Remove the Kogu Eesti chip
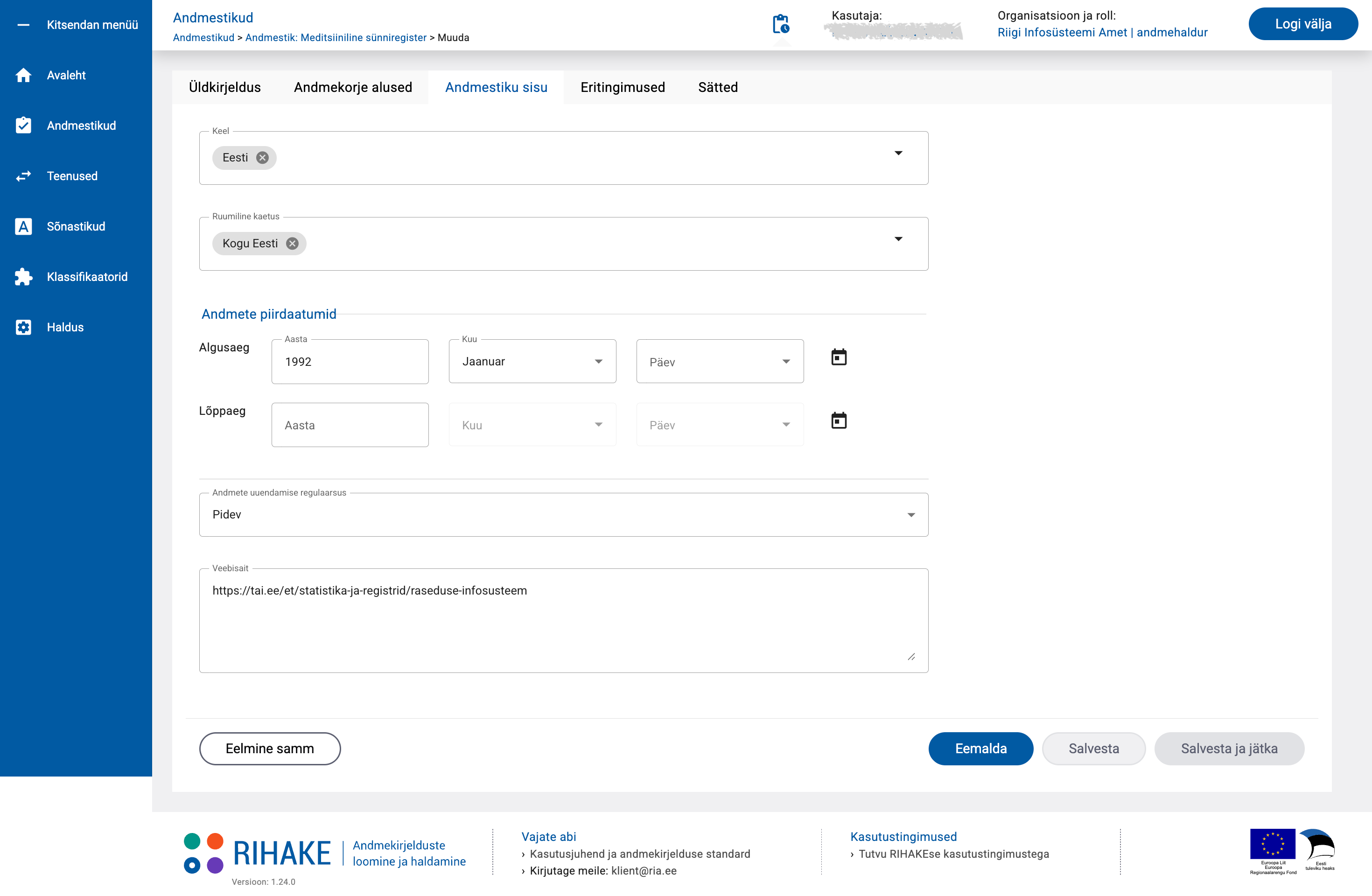The height and width of the screenshot is (896, 1372). coord(292,243)
